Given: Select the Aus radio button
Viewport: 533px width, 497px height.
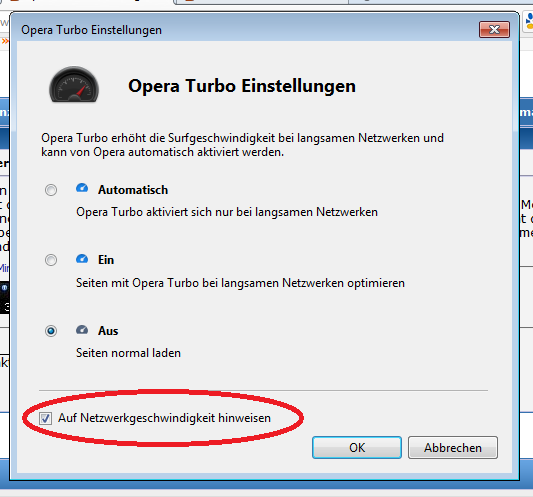Looking at the screenshot, I should click(51, 331).
